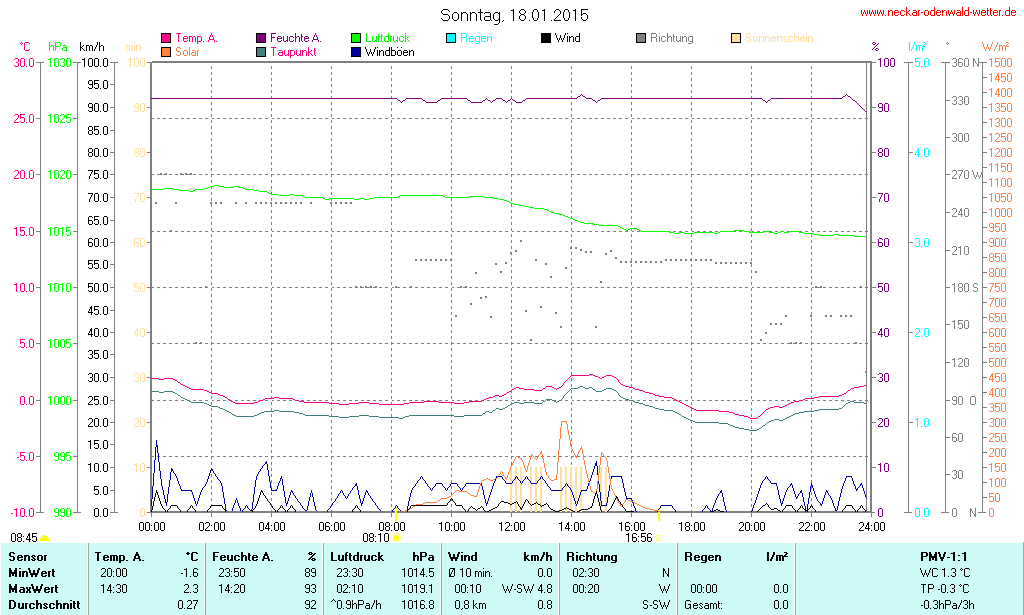Click the Durchschnitt row label
The height and width of the screenshot is (615, 1024).
(x=44, y=604)
